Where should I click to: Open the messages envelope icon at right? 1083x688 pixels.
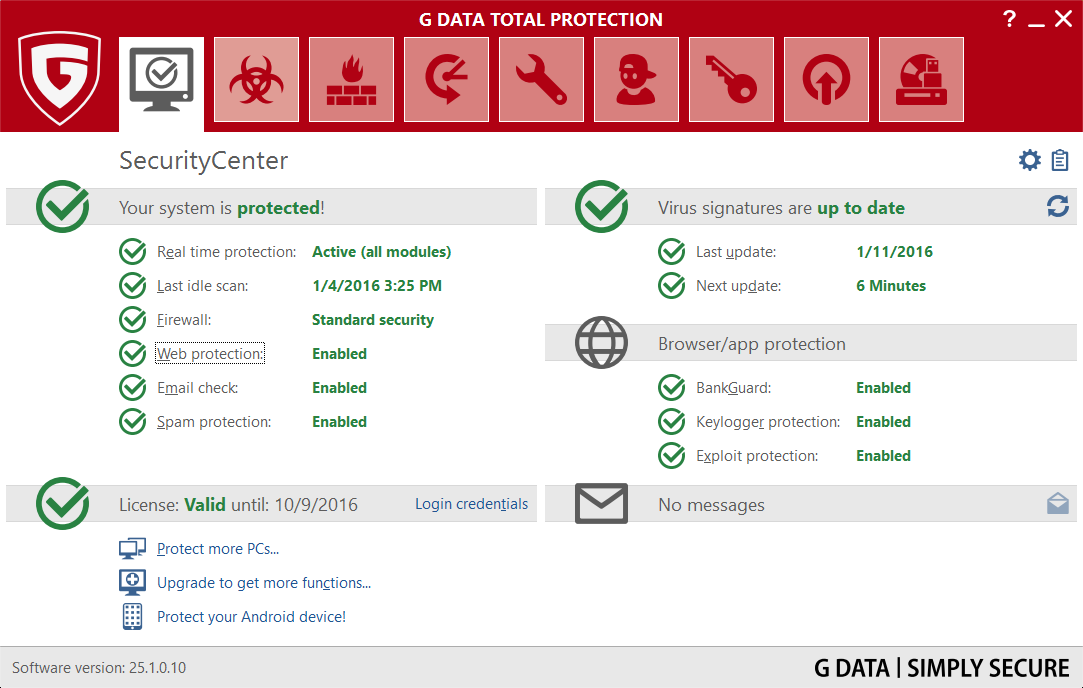coord(1057,504)
